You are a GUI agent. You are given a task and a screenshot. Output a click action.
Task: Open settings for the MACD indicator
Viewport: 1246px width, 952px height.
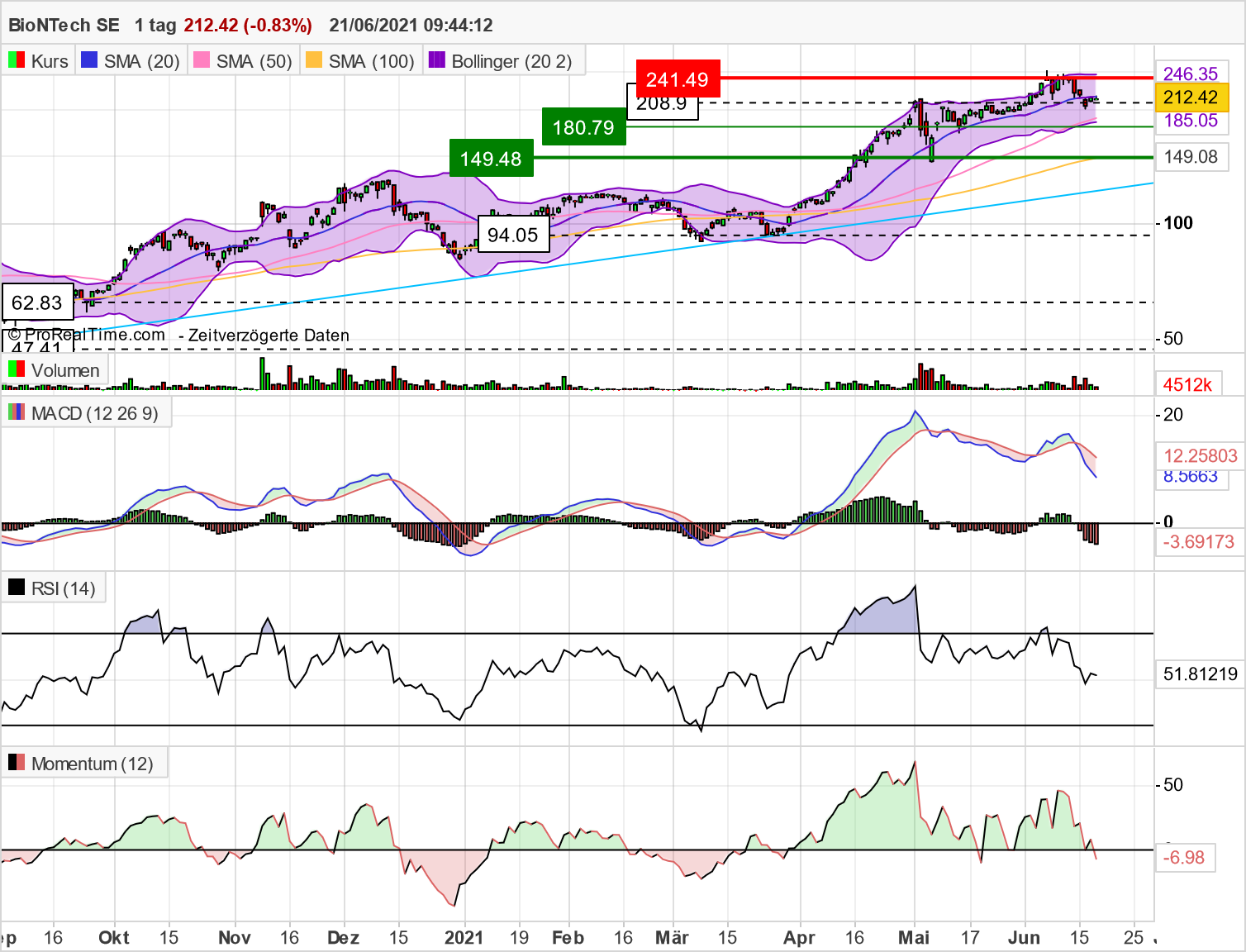[93, 413]
